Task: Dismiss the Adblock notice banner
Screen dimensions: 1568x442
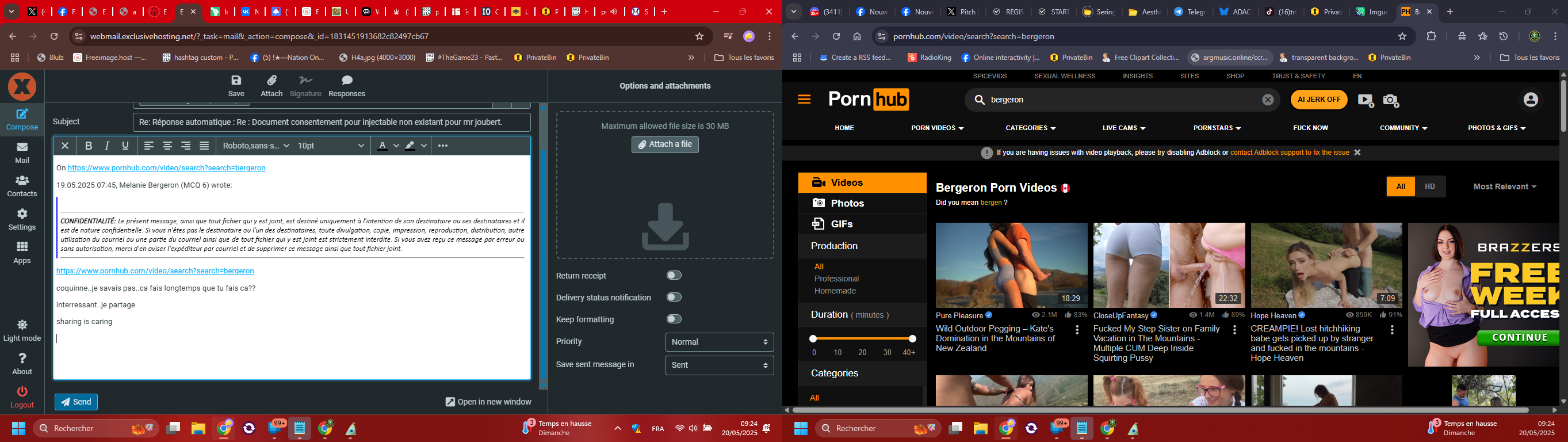Action: (1357, 153)
